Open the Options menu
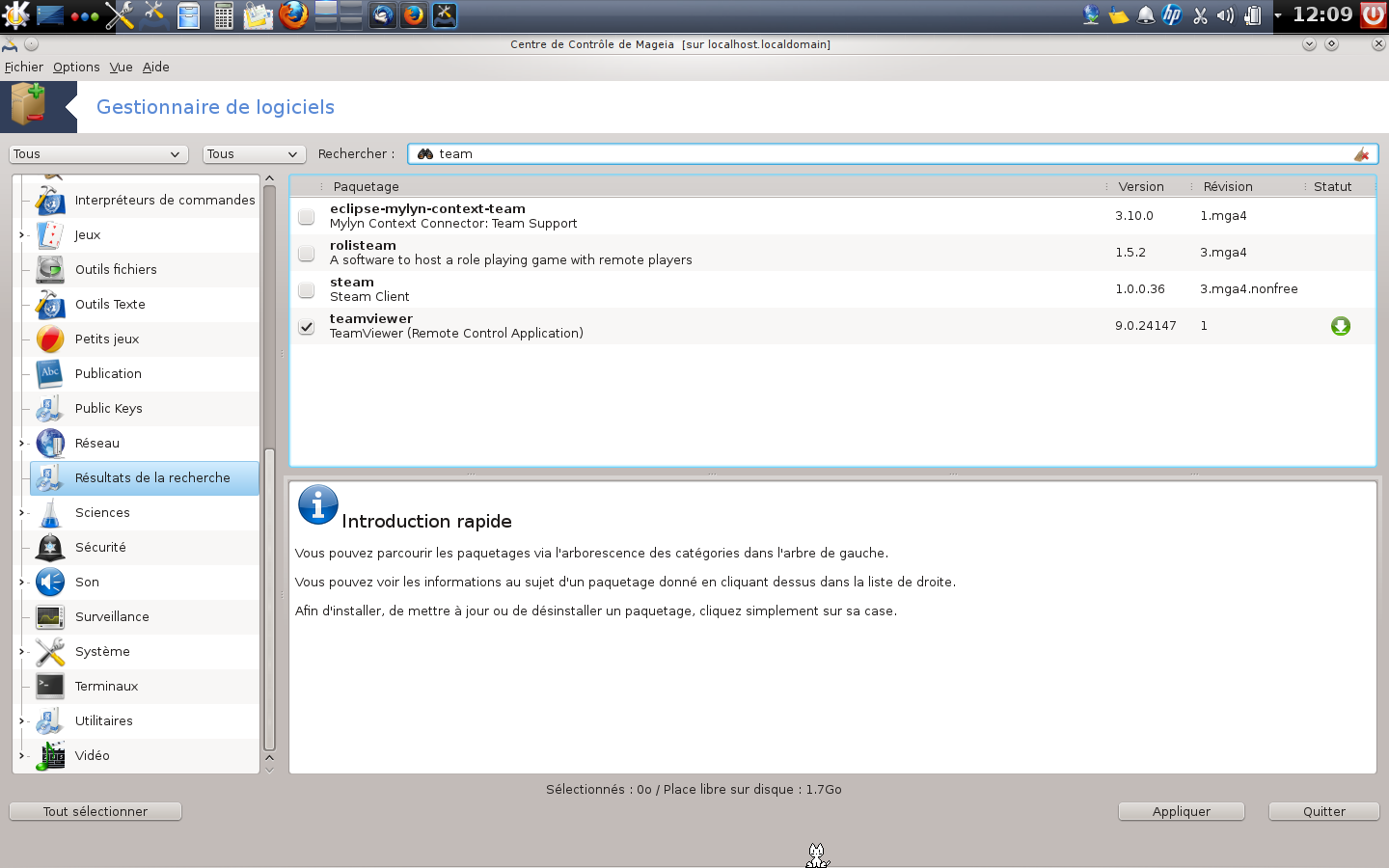This screenshot has height=868, width=1389. click(76, 67)
